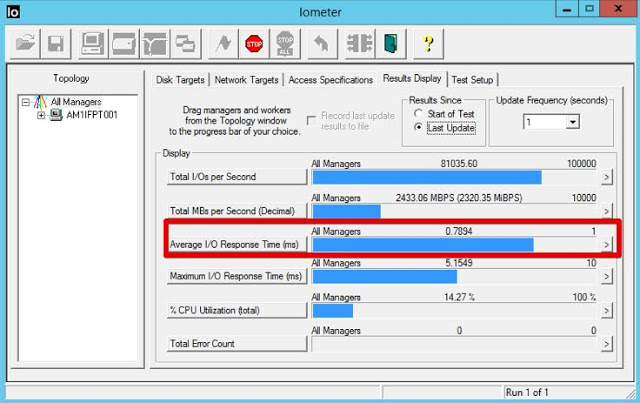This screenshot has width=640, height=403.
Task: Stop the current test red stop sign
Action: (x=254, y=43)
